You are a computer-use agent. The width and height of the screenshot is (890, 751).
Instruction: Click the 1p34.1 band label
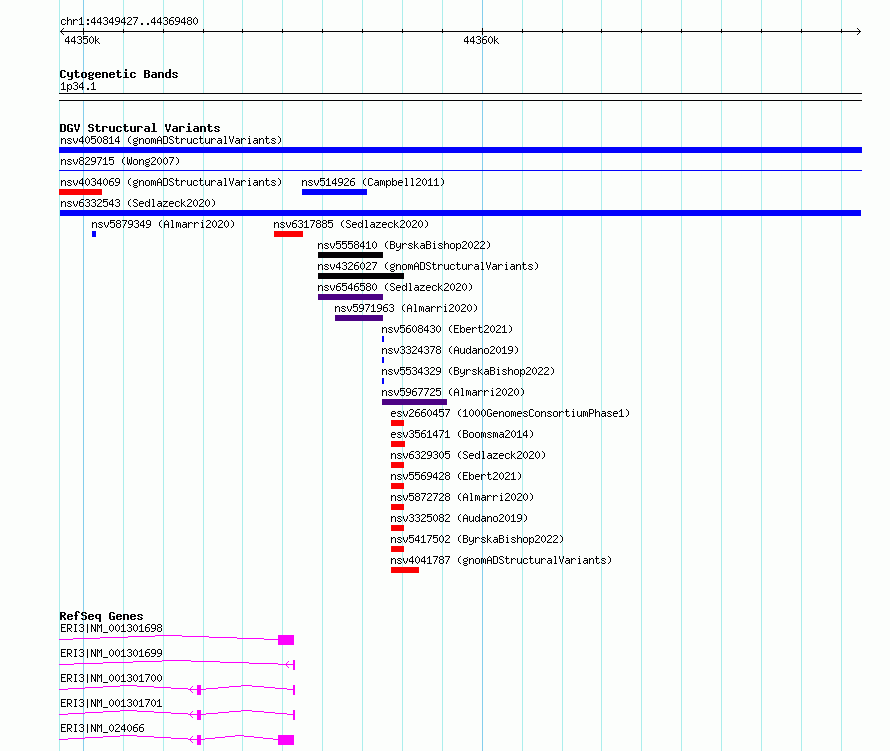pyautogui.click(x=78, y=86)
